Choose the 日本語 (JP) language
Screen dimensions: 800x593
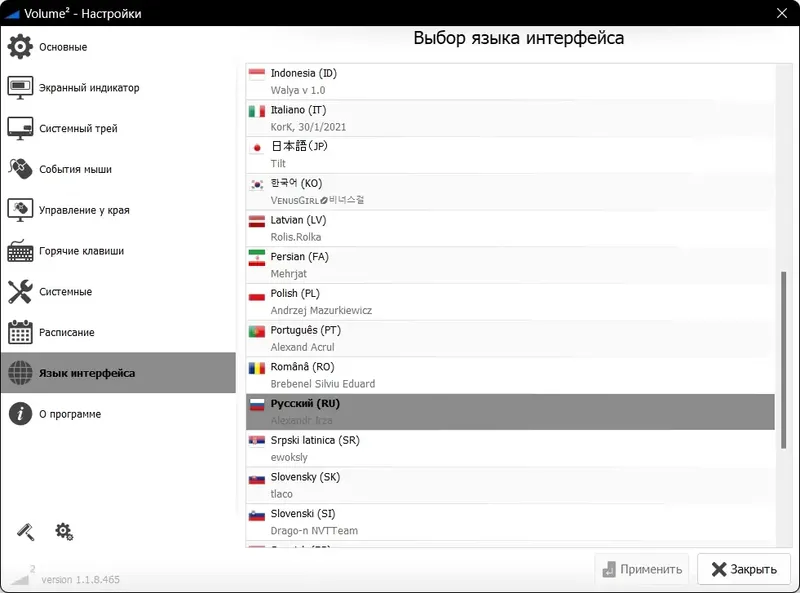[x=400, y=153]
